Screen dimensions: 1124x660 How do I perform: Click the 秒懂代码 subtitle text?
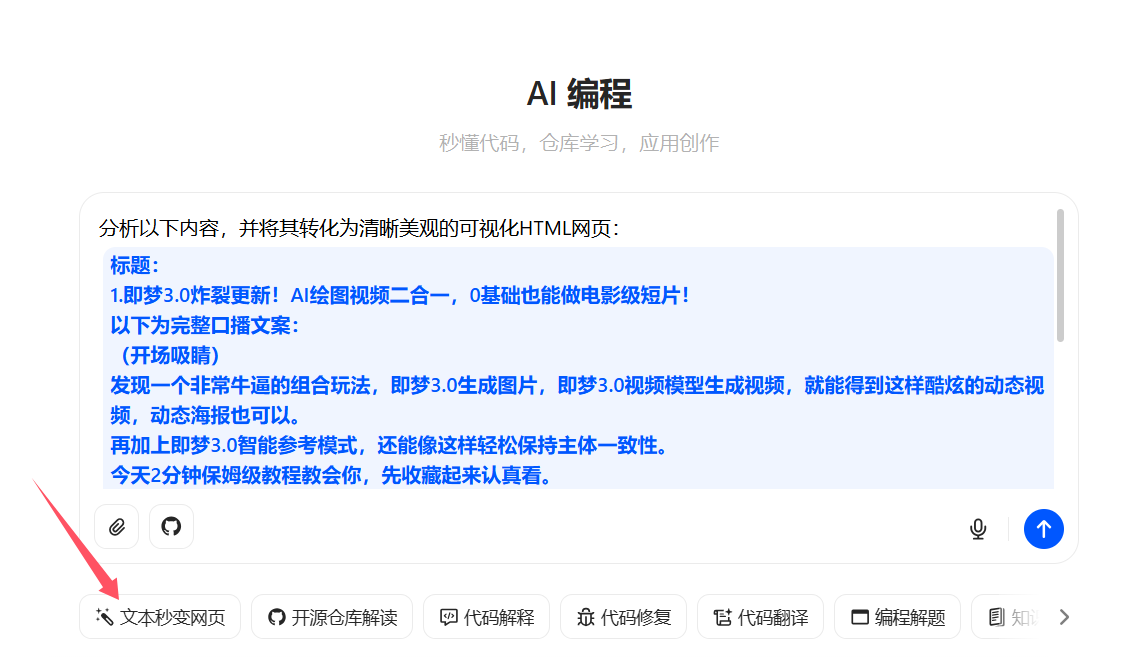(579, 143)
